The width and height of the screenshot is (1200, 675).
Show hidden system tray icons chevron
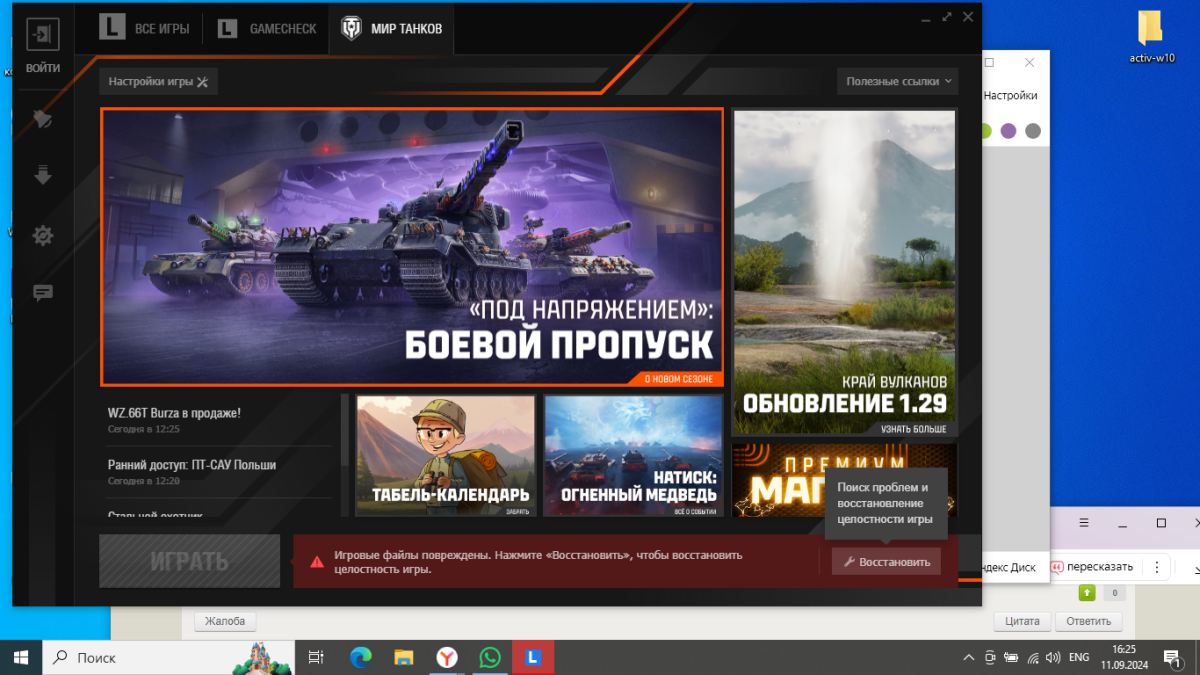click(x=967, y=657)
